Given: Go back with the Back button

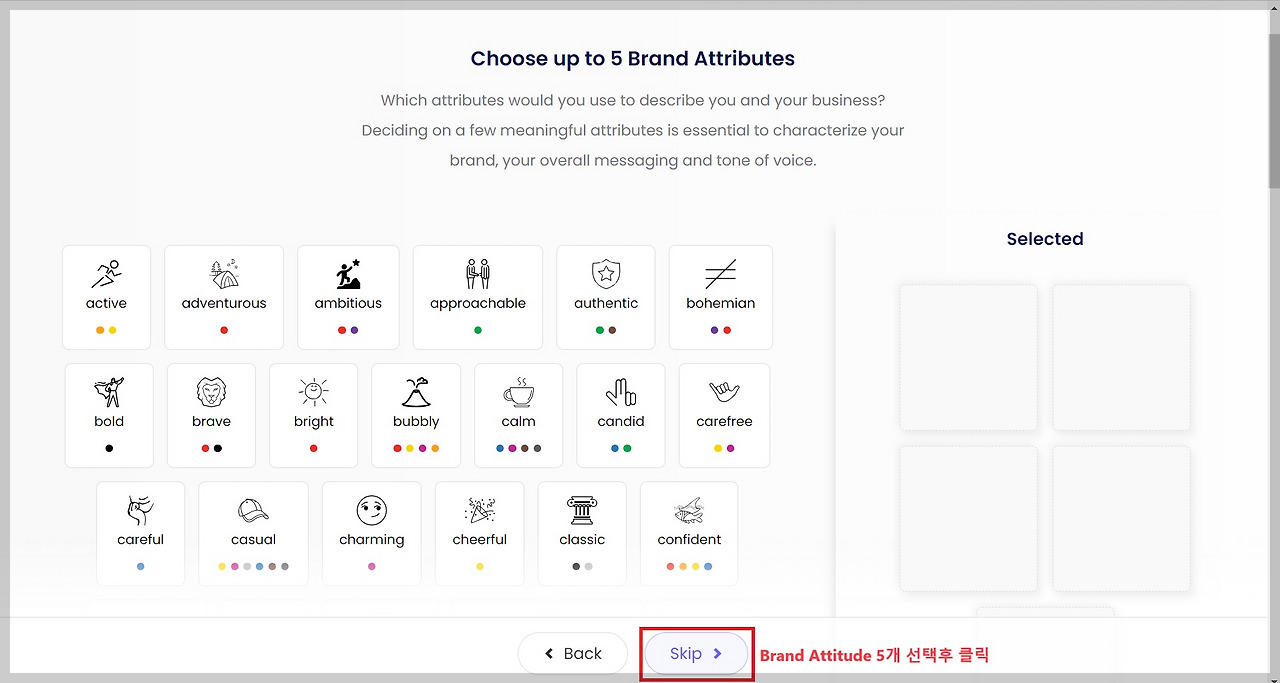Looking at the screenshot, I should click(x=572, y=654).
